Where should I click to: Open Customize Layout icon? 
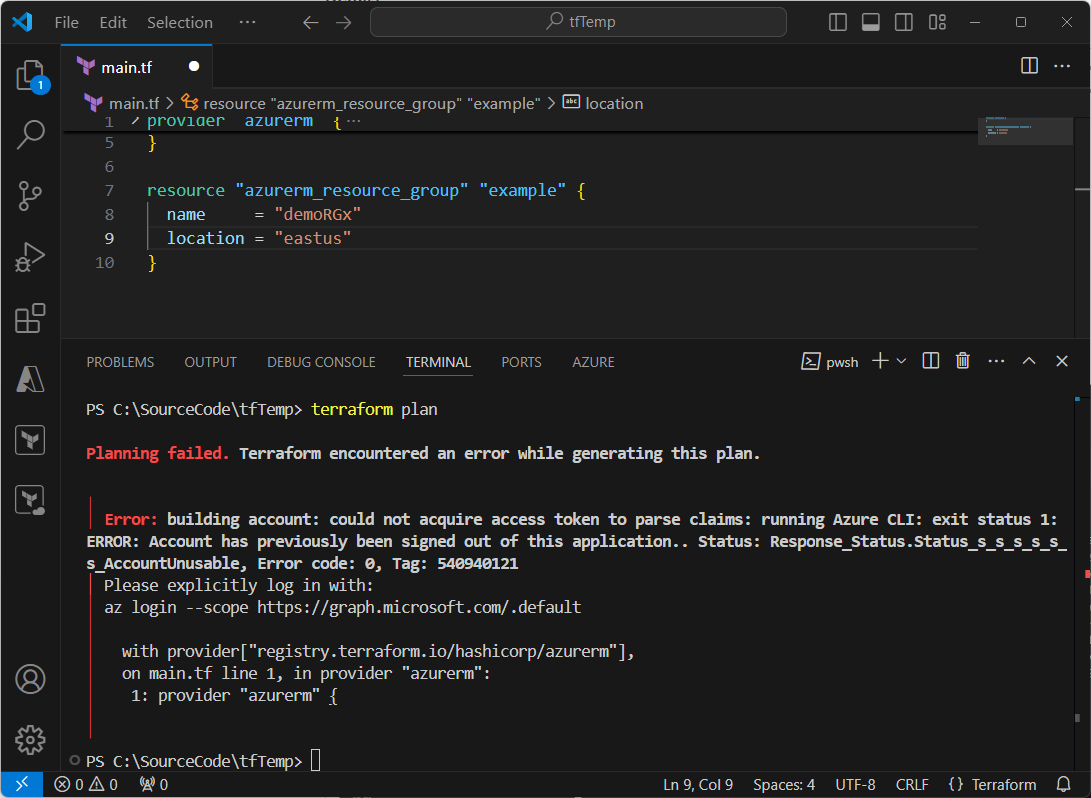(937, 22)
